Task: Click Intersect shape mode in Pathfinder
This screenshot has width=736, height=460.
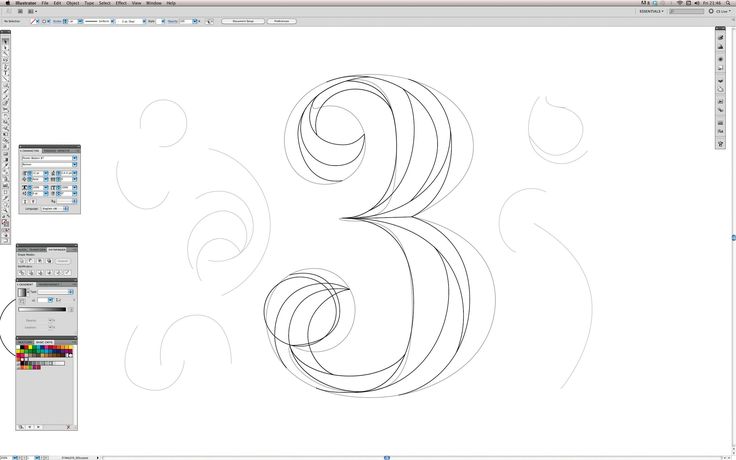Action: pyautogui.click(x=40, y=261)
